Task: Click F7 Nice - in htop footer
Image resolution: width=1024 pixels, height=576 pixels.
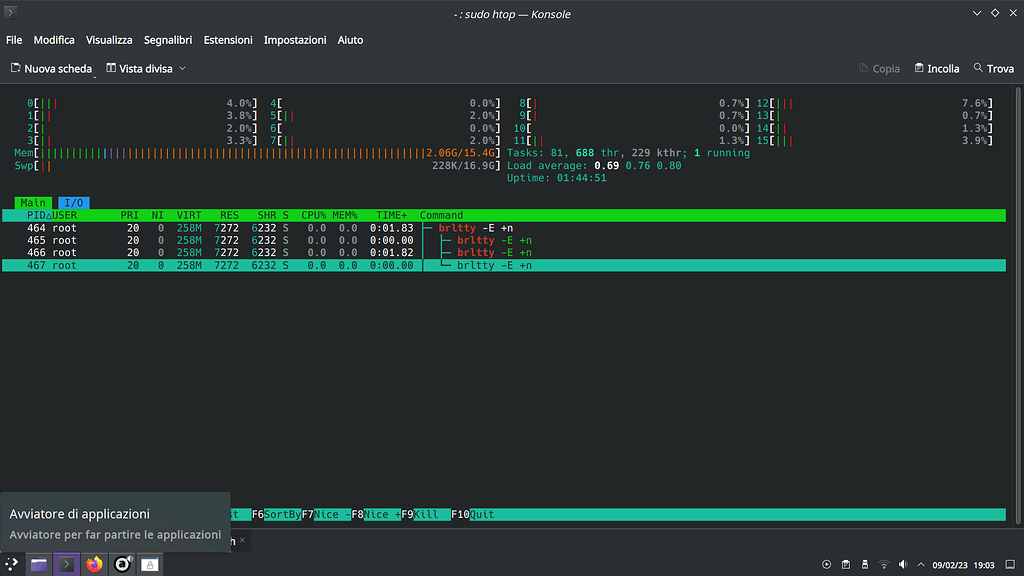Action: (x=326, y=515)
